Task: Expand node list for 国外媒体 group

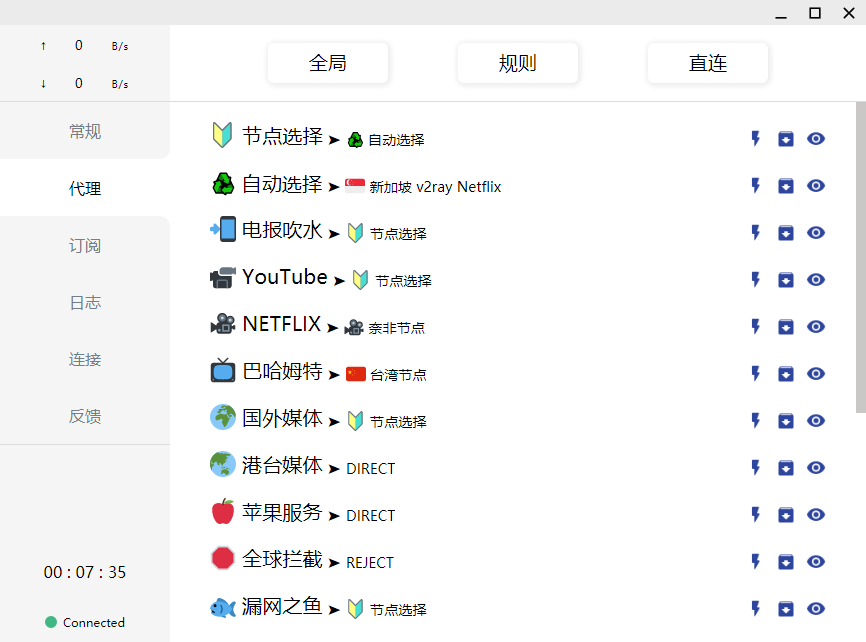Action: pos(786,420)
